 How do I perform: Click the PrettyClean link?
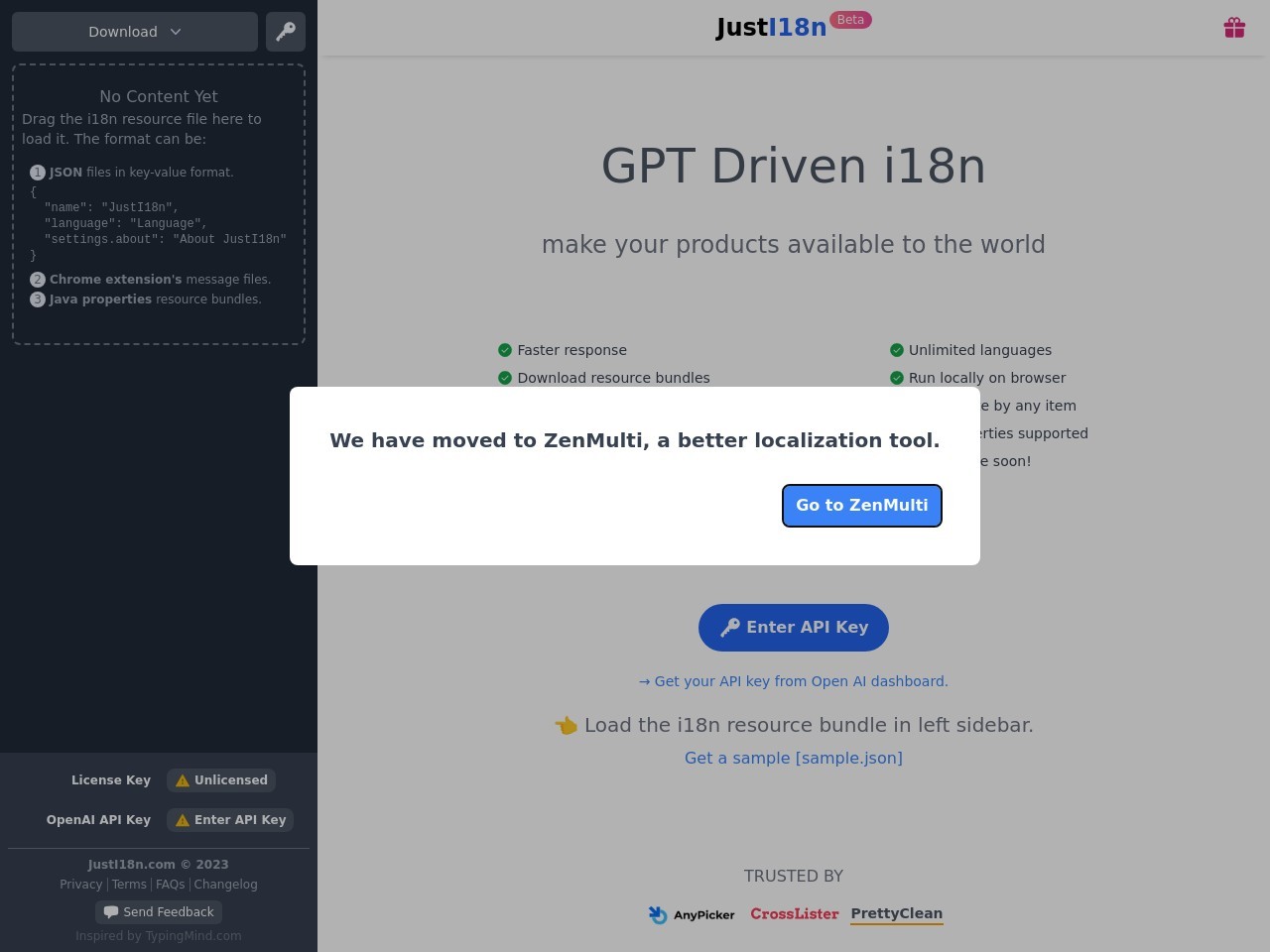coord(897,914)
